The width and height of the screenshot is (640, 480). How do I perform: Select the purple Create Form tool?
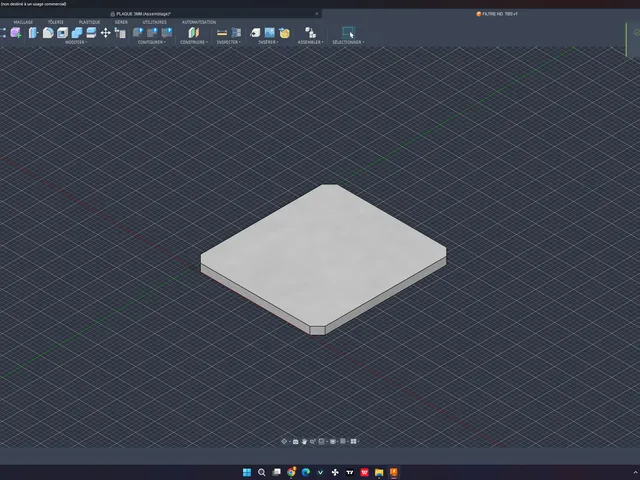click(x=16, y=33)
